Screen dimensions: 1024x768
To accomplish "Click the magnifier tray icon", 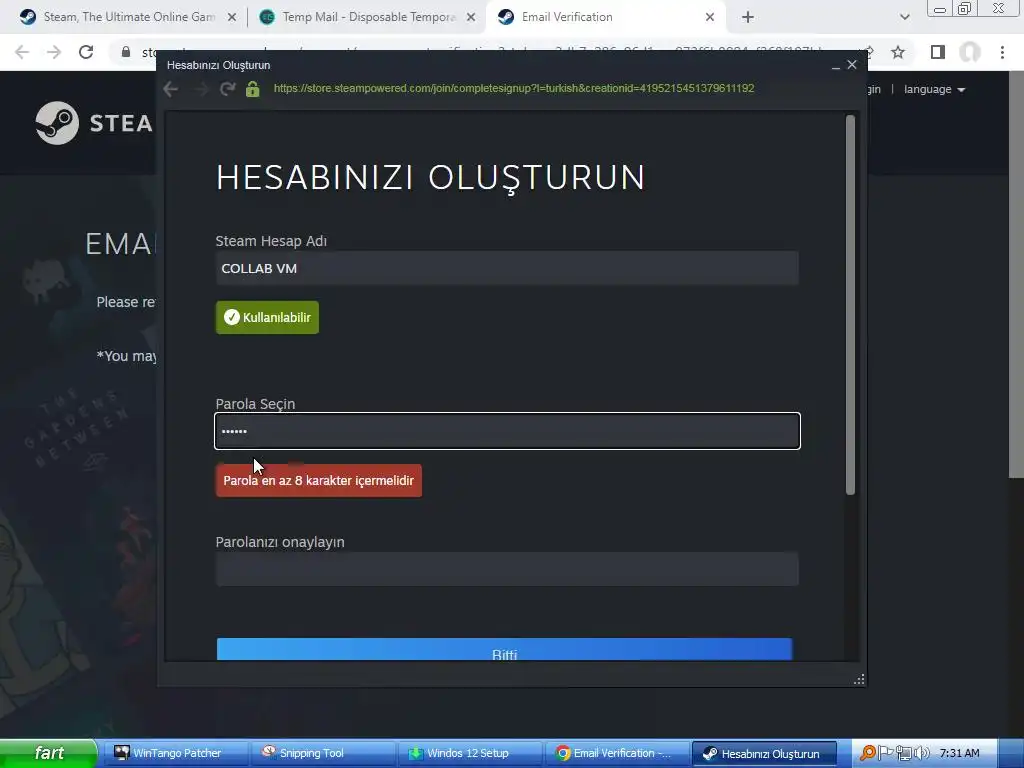I will [868, 753].
